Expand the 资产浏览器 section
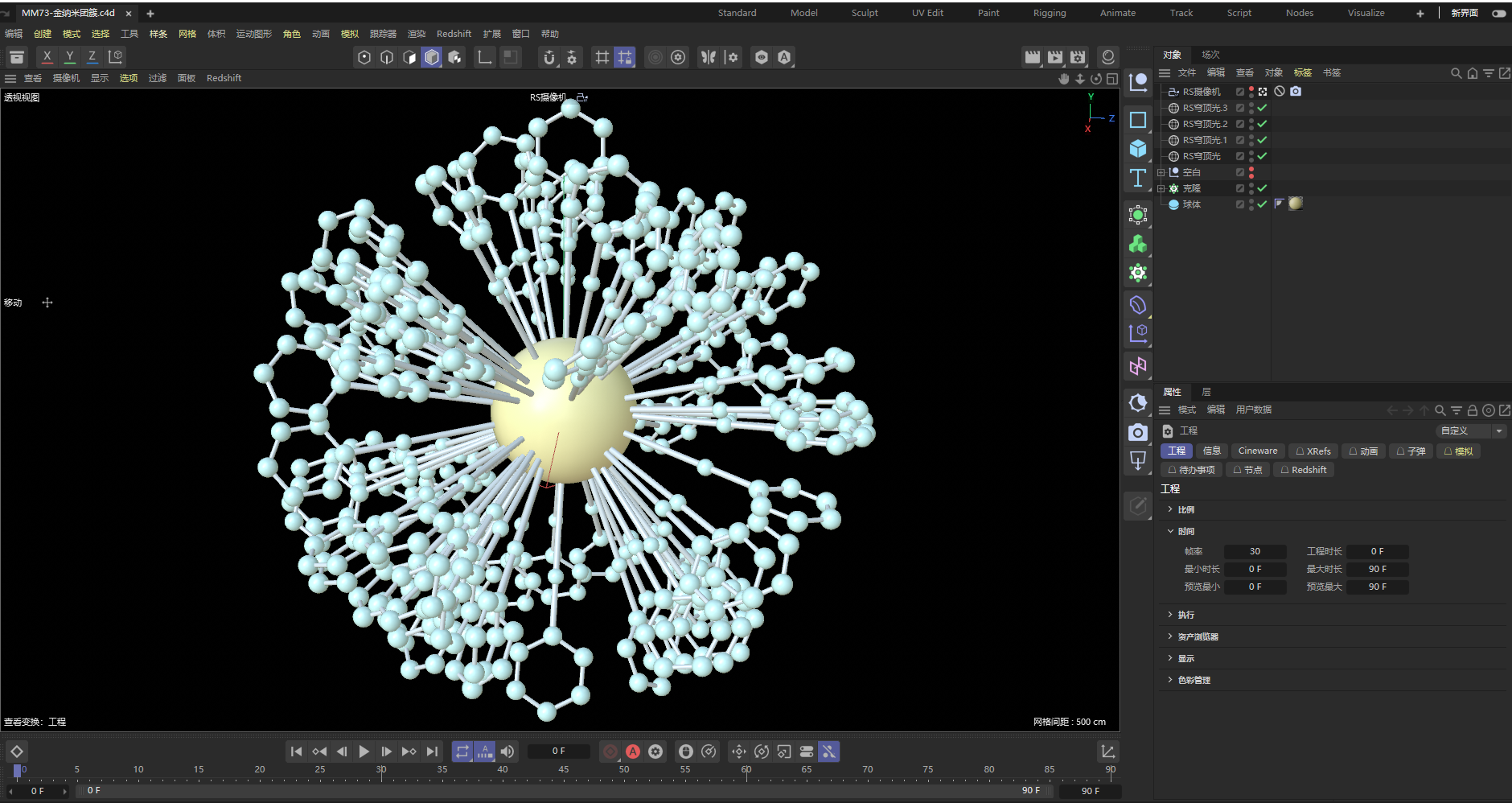The height and width of the screenshot is (803, 1512). pyautogui.click(x=1170, y=636)
